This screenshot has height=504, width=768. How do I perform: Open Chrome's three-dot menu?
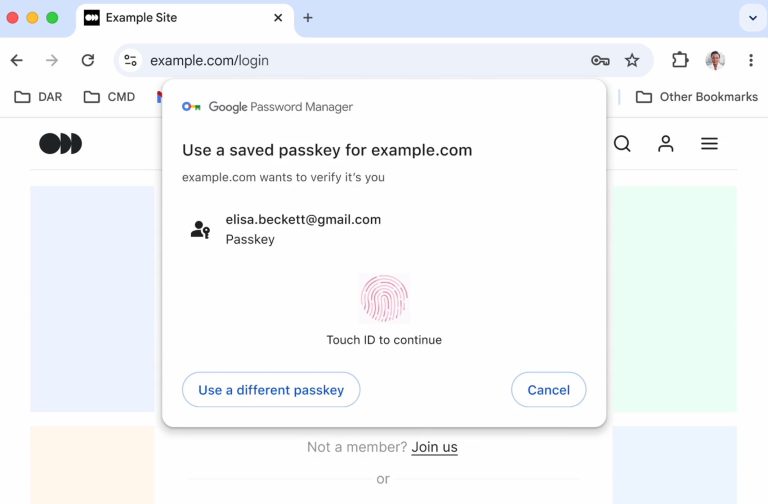pos(751,60)
